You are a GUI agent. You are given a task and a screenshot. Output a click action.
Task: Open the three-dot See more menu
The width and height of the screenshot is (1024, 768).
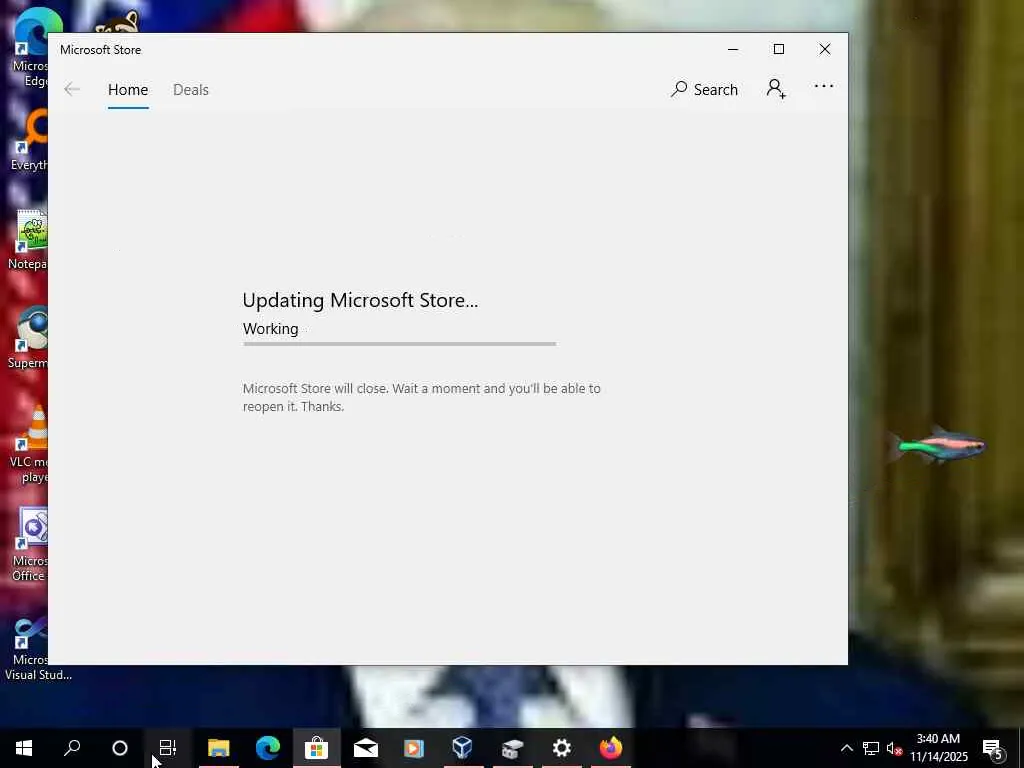click(x=824, y=86)
